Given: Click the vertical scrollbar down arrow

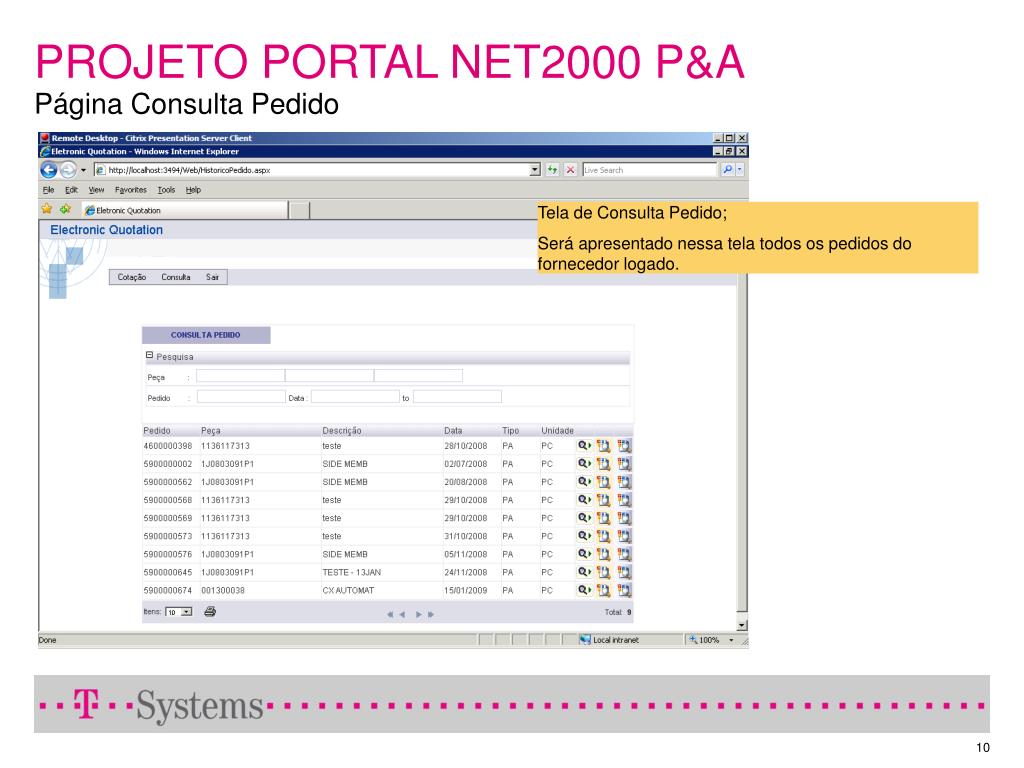Looking at the screenshot, I should click(x=741, y=626).
